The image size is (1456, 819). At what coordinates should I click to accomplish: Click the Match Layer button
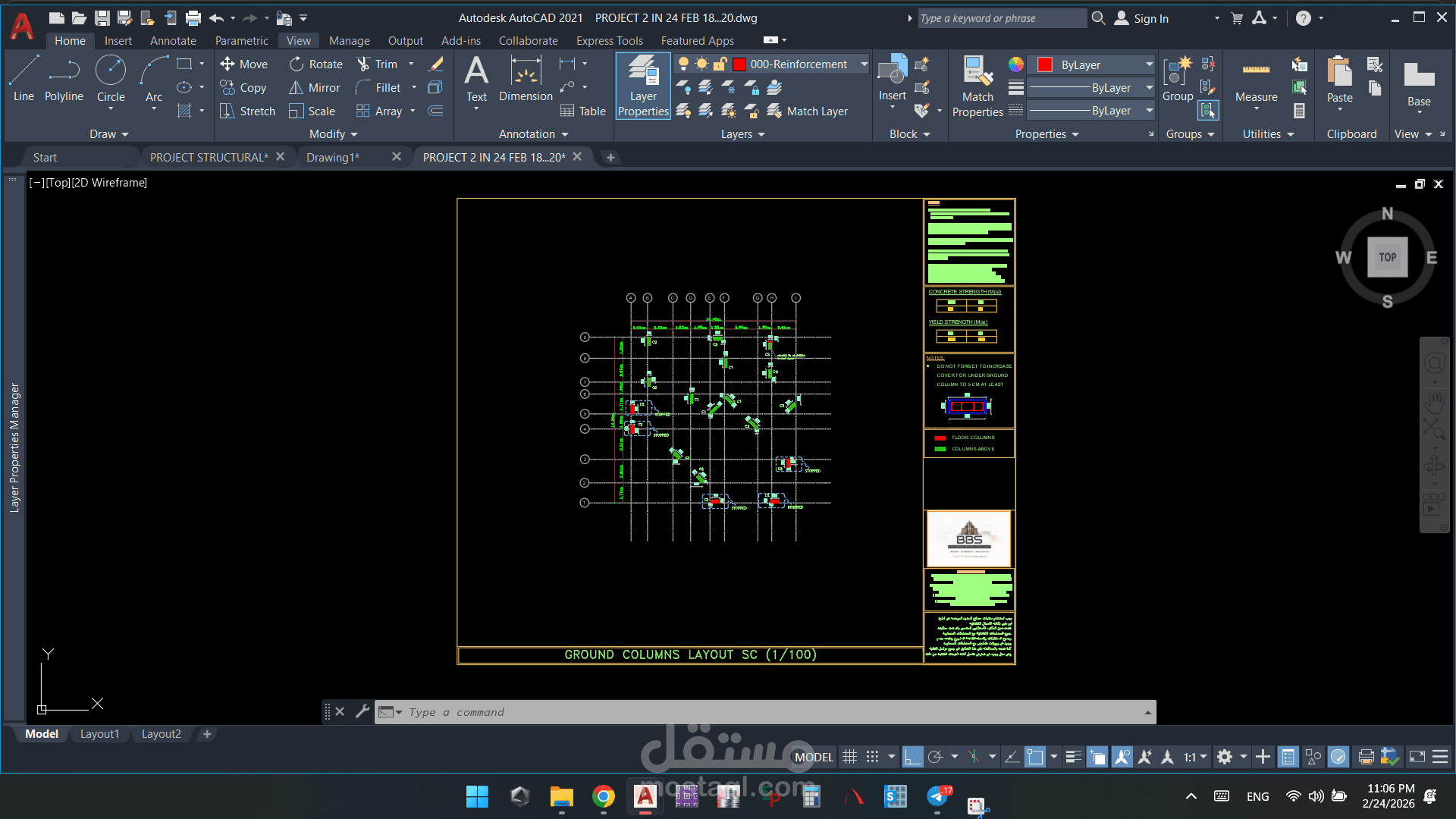tap(808, 111)
